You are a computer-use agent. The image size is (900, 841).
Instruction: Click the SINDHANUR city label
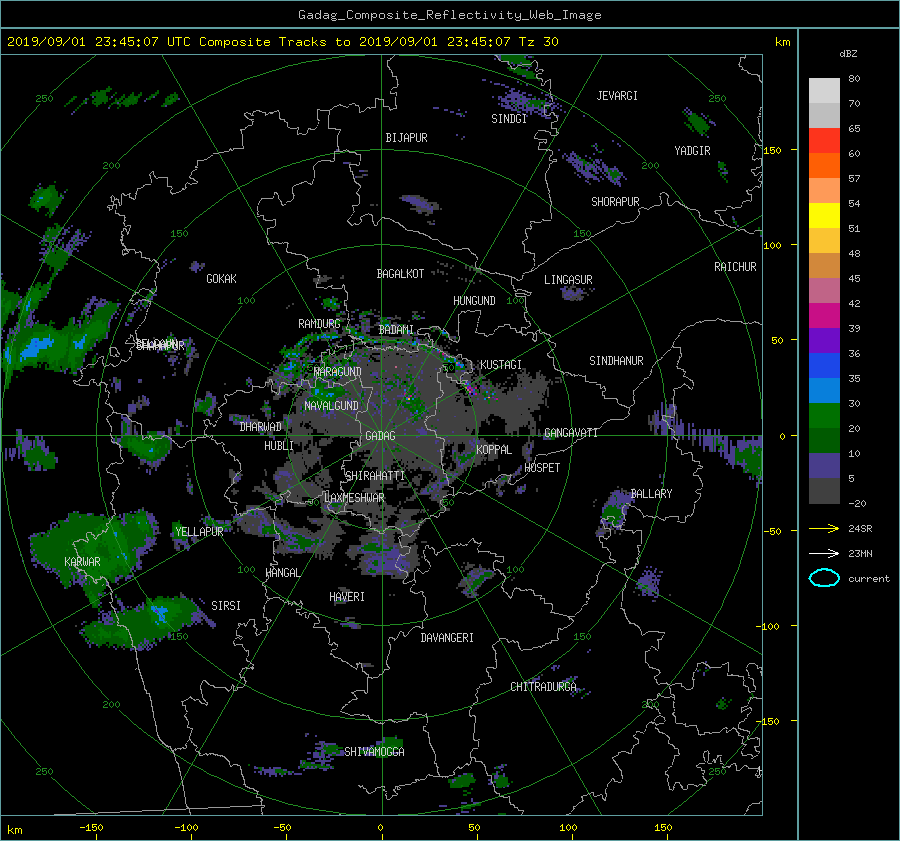(616, 361)
